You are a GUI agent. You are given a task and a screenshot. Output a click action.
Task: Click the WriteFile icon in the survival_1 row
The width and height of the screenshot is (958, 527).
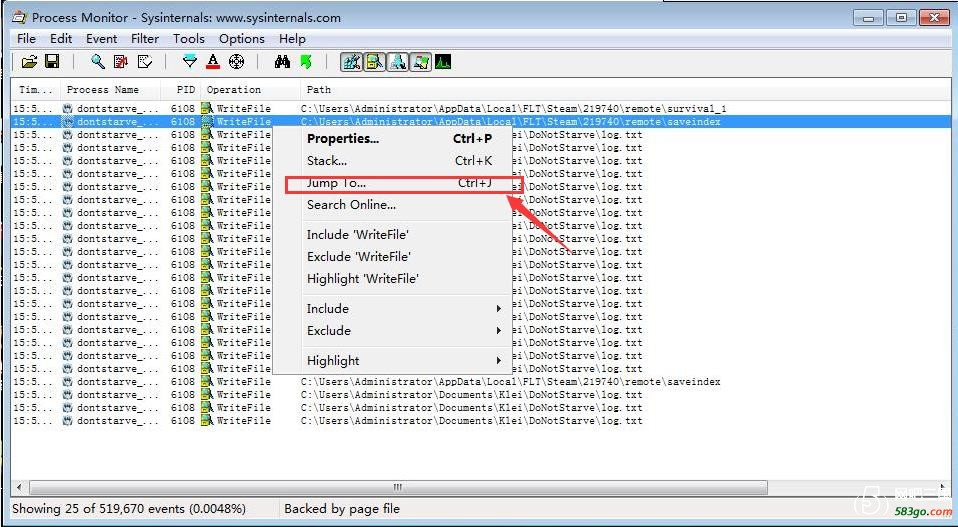[x=207, y=109]
